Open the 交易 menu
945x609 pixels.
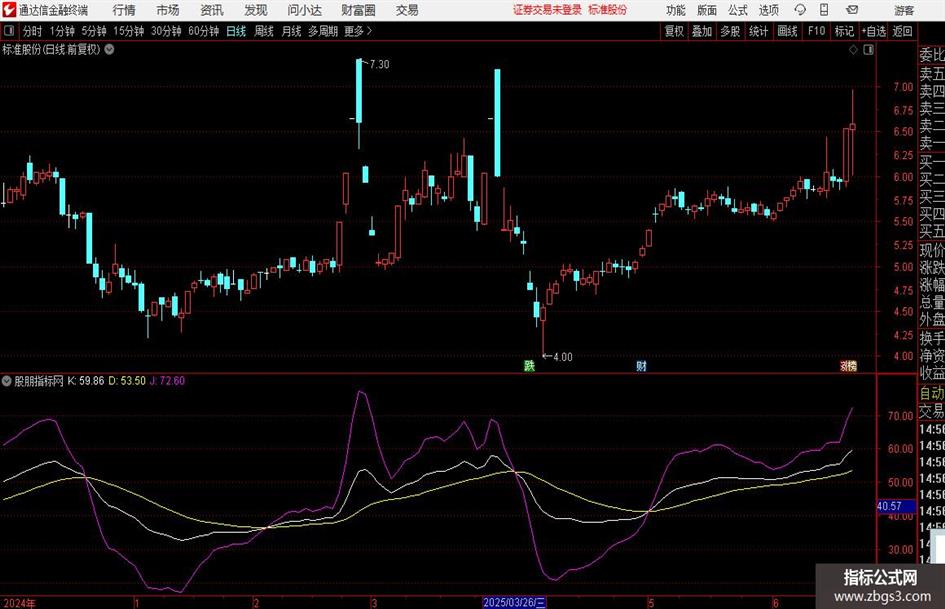407,10
